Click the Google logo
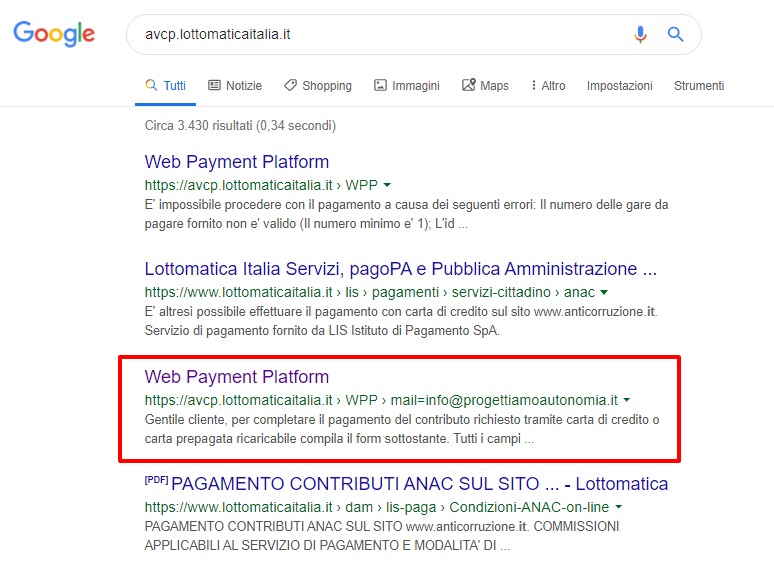This screenshot has width=774, height=572. coord(54,34)
